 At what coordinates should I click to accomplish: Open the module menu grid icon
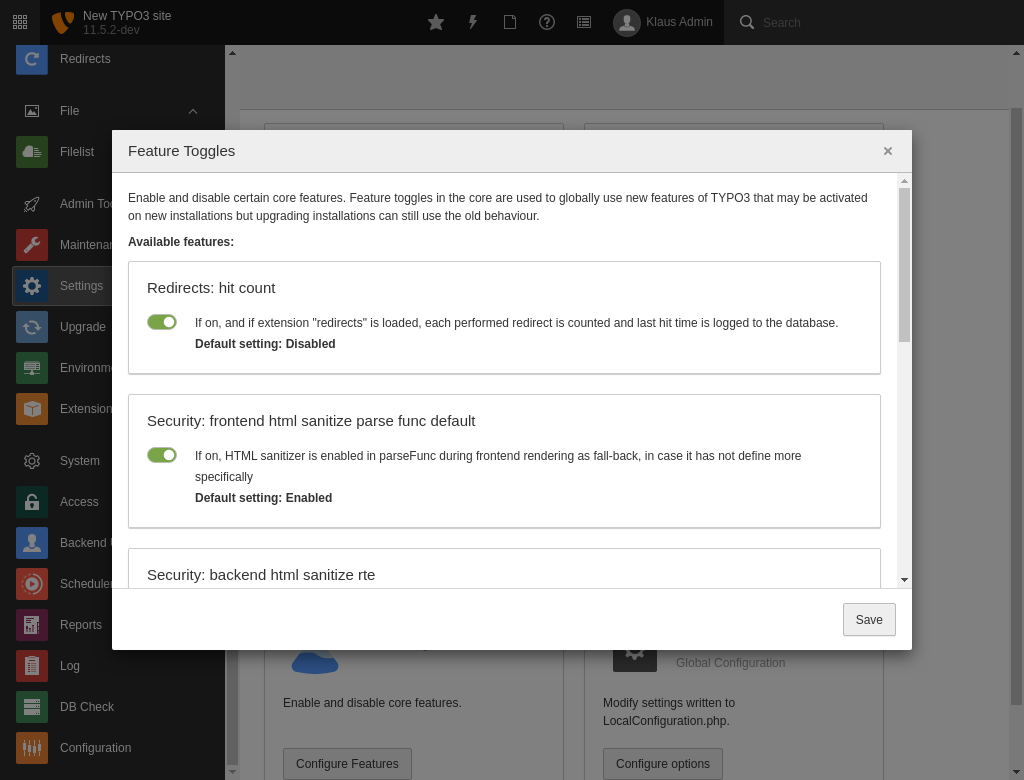(20, 22)
